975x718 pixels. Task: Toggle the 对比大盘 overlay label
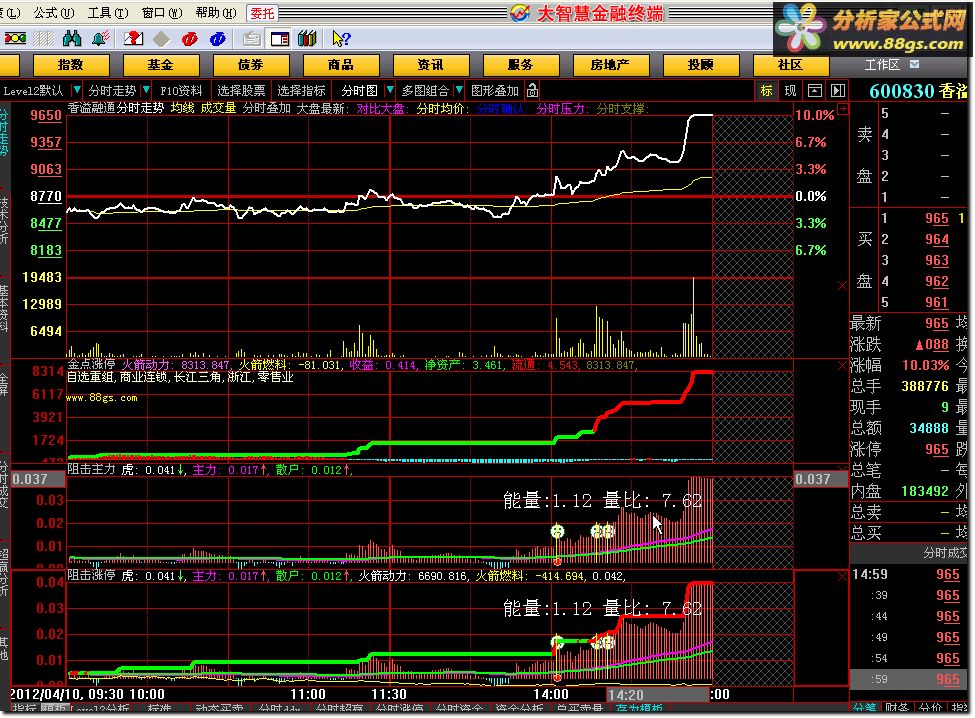pyautogui.click(x=381, y=109)
